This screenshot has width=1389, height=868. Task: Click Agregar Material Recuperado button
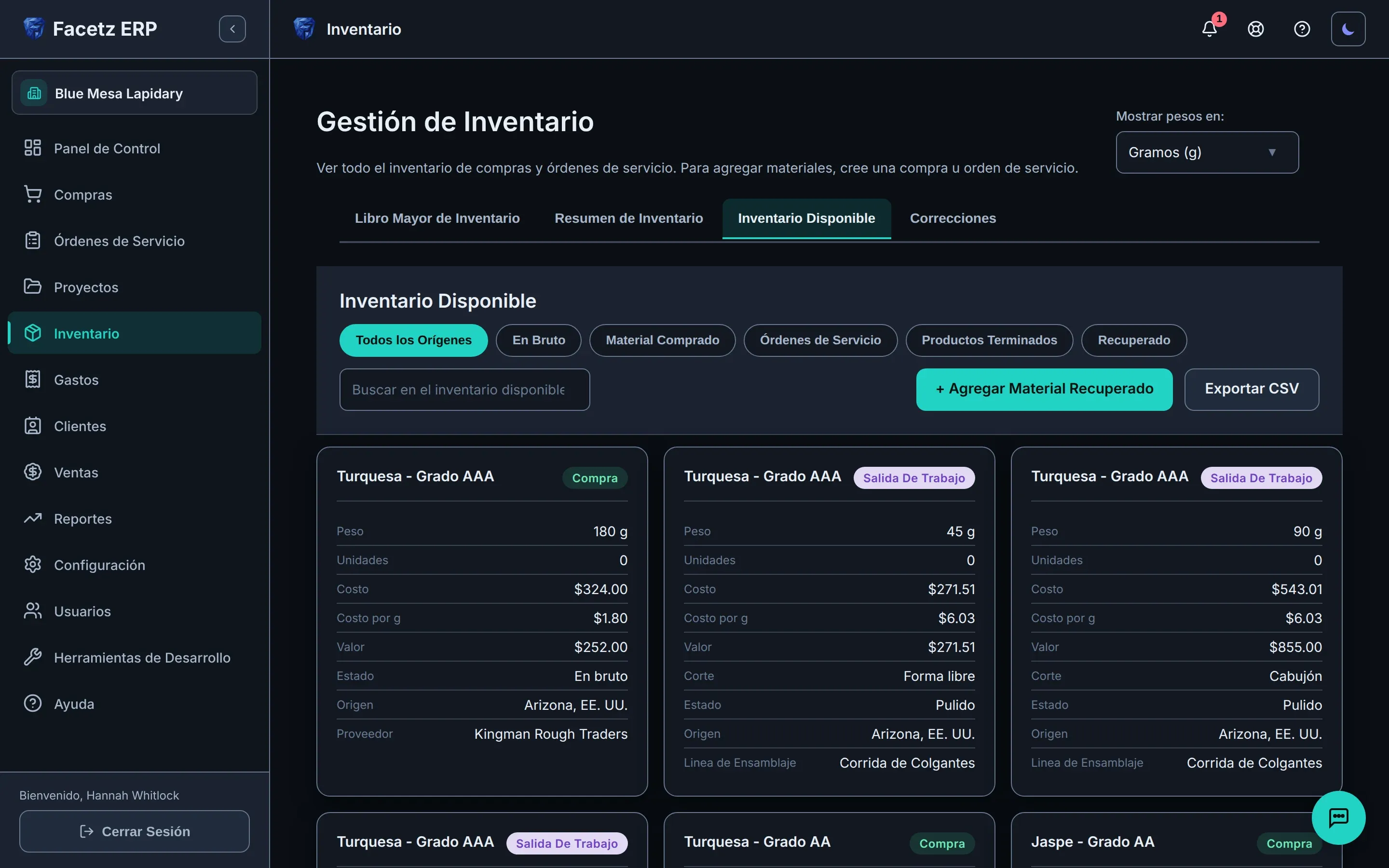click(x=1044, y=389)
